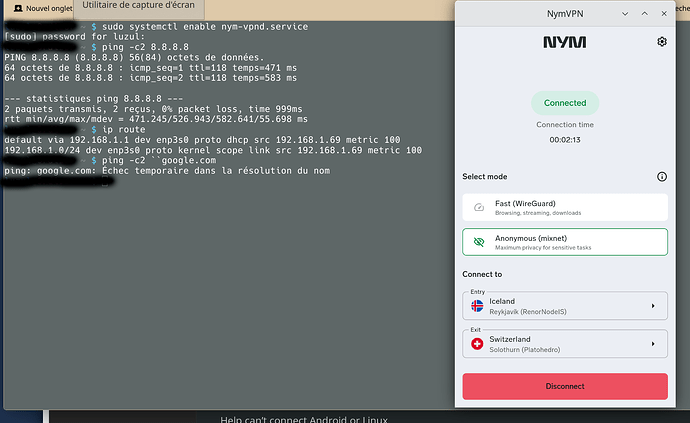This screenshot has height=423, width=690.
Task: Click the 'Connect to' section label
Action: tap(482, 274)
